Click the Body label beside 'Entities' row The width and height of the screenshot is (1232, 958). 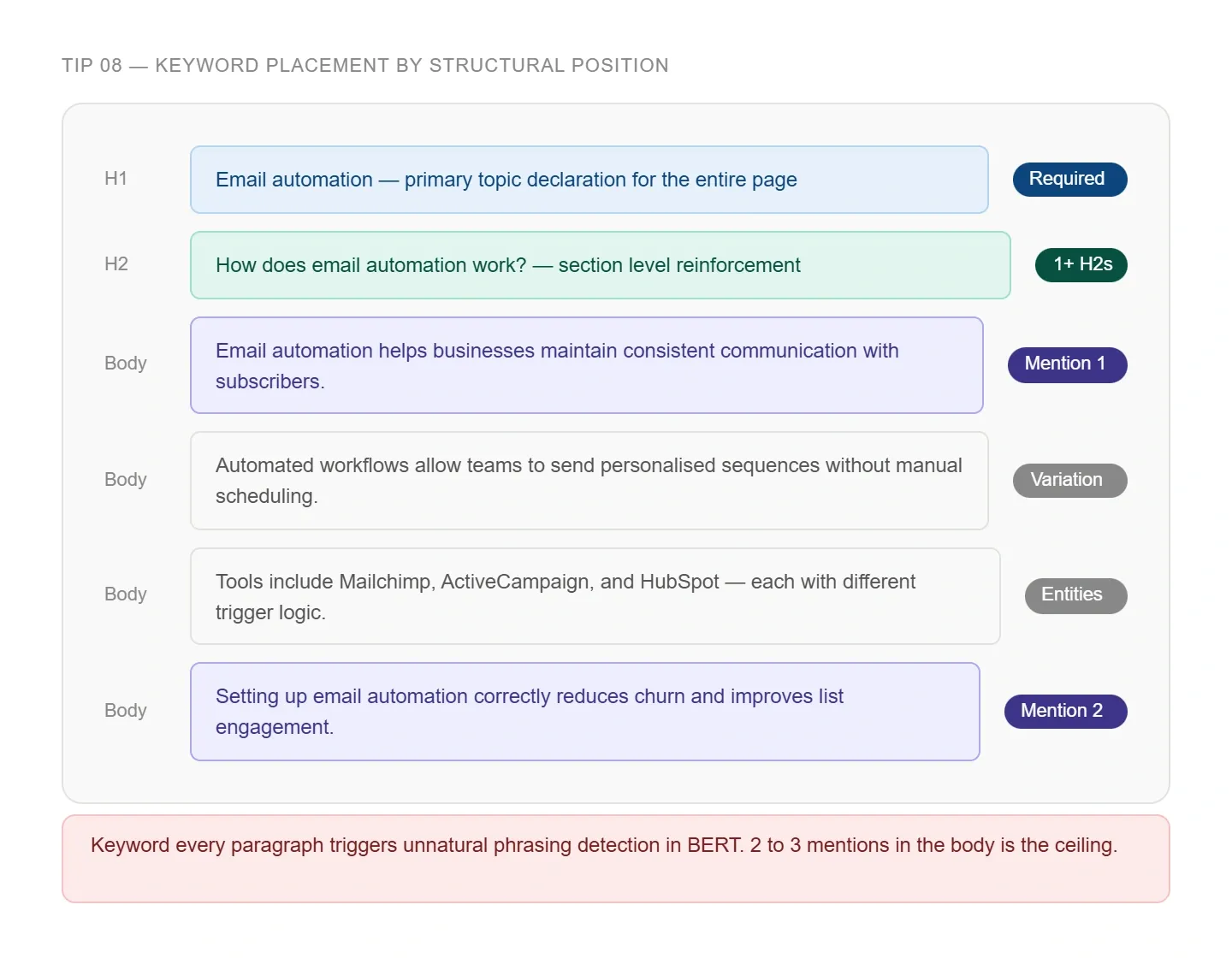(x=126, y=594)
